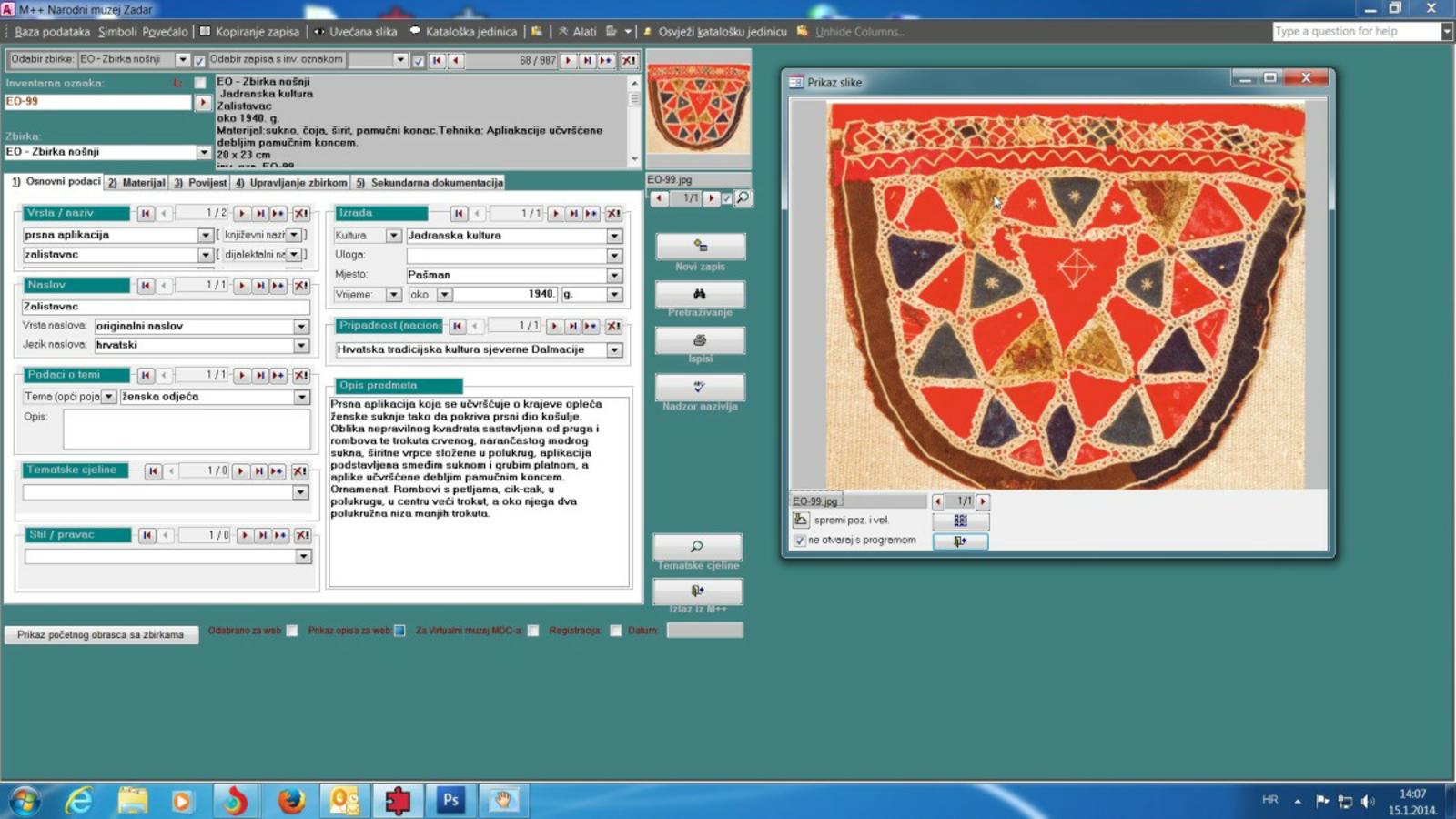The image size is (1456, 819).
Task: Open the Zbirka 'EO - Zbirka nošnji' dropdown
Action: tap(204, 152)
